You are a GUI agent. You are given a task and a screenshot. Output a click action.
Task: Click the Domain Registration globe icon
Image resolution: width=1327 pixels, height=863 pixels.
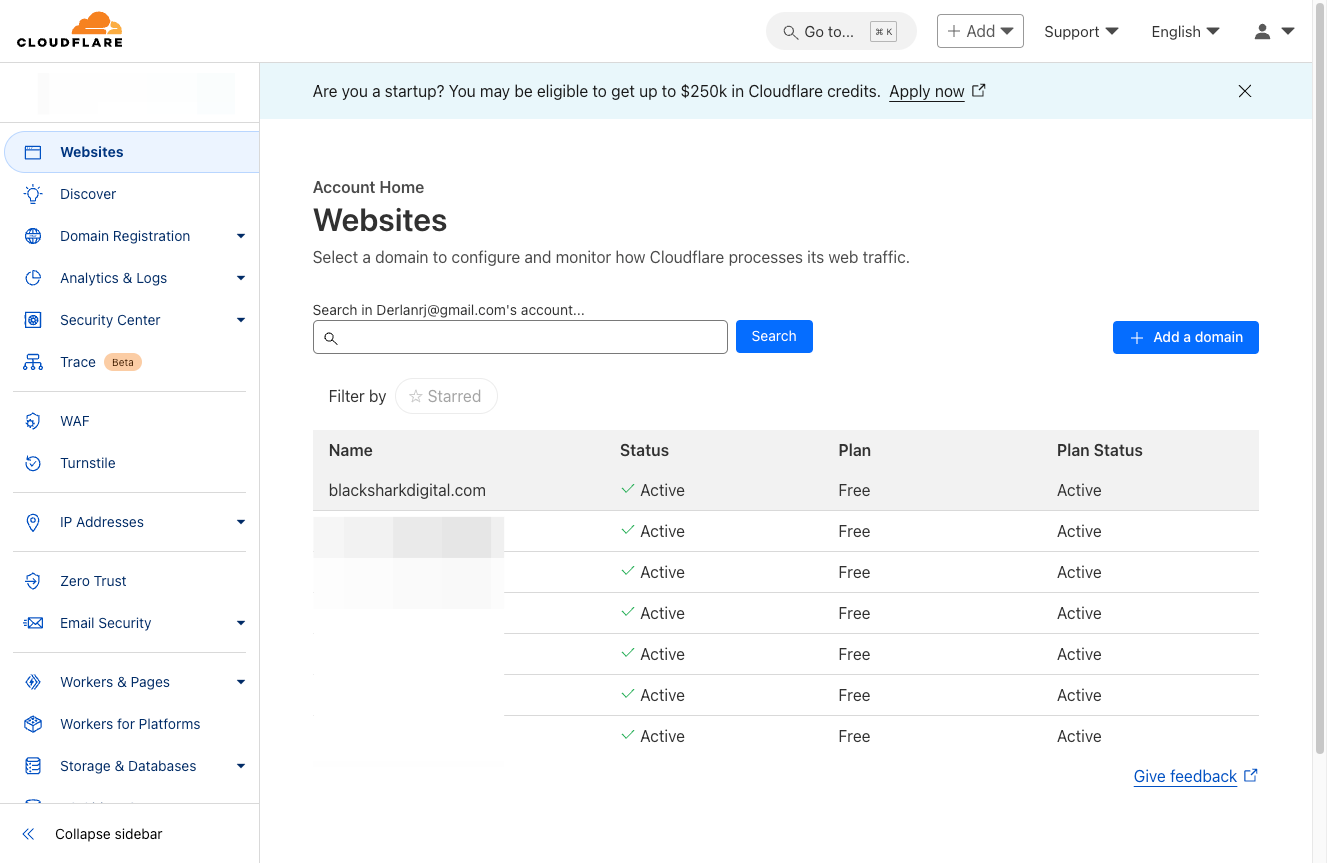click(x=33, y=236)
